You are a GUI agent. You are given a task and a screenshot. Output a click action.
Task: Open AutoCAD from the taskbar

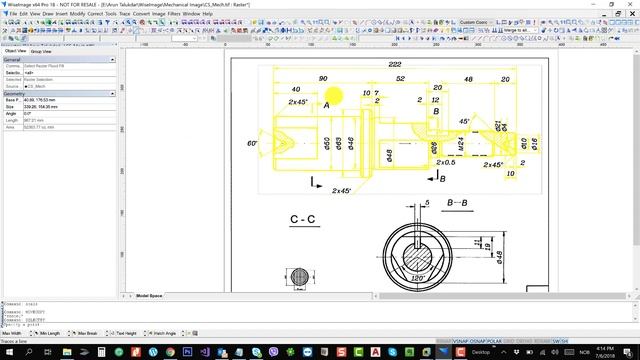[376, 352]
